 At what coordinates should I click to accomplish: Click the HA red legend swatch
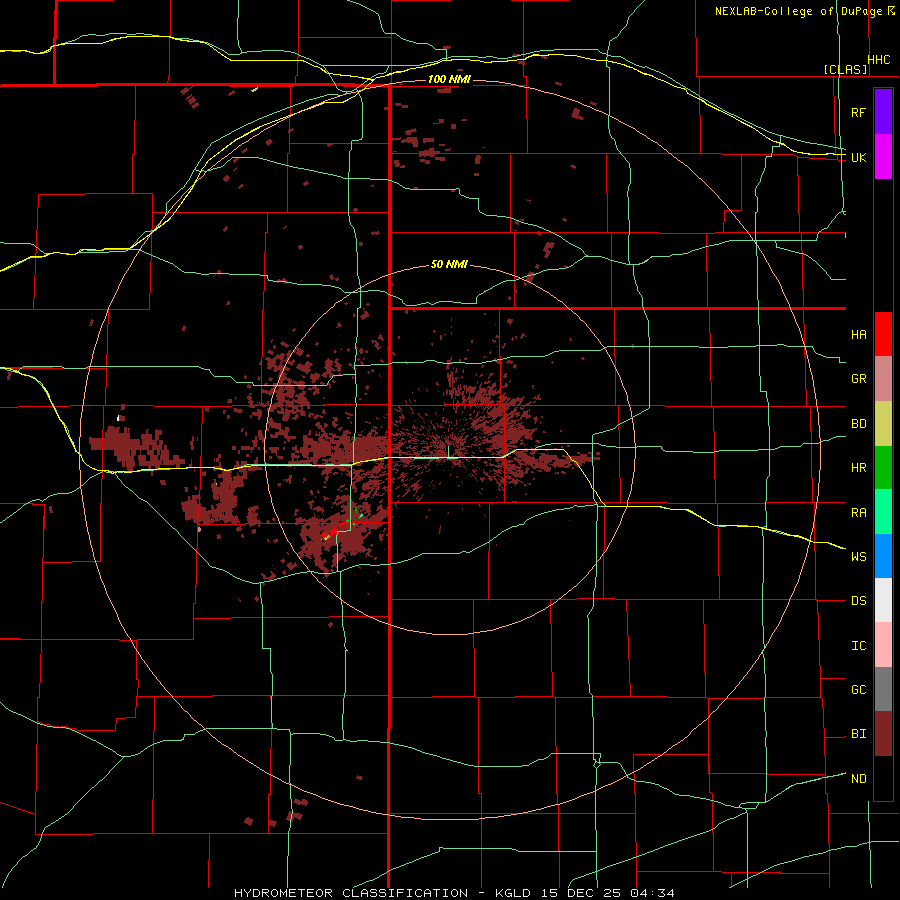[883, 334]
